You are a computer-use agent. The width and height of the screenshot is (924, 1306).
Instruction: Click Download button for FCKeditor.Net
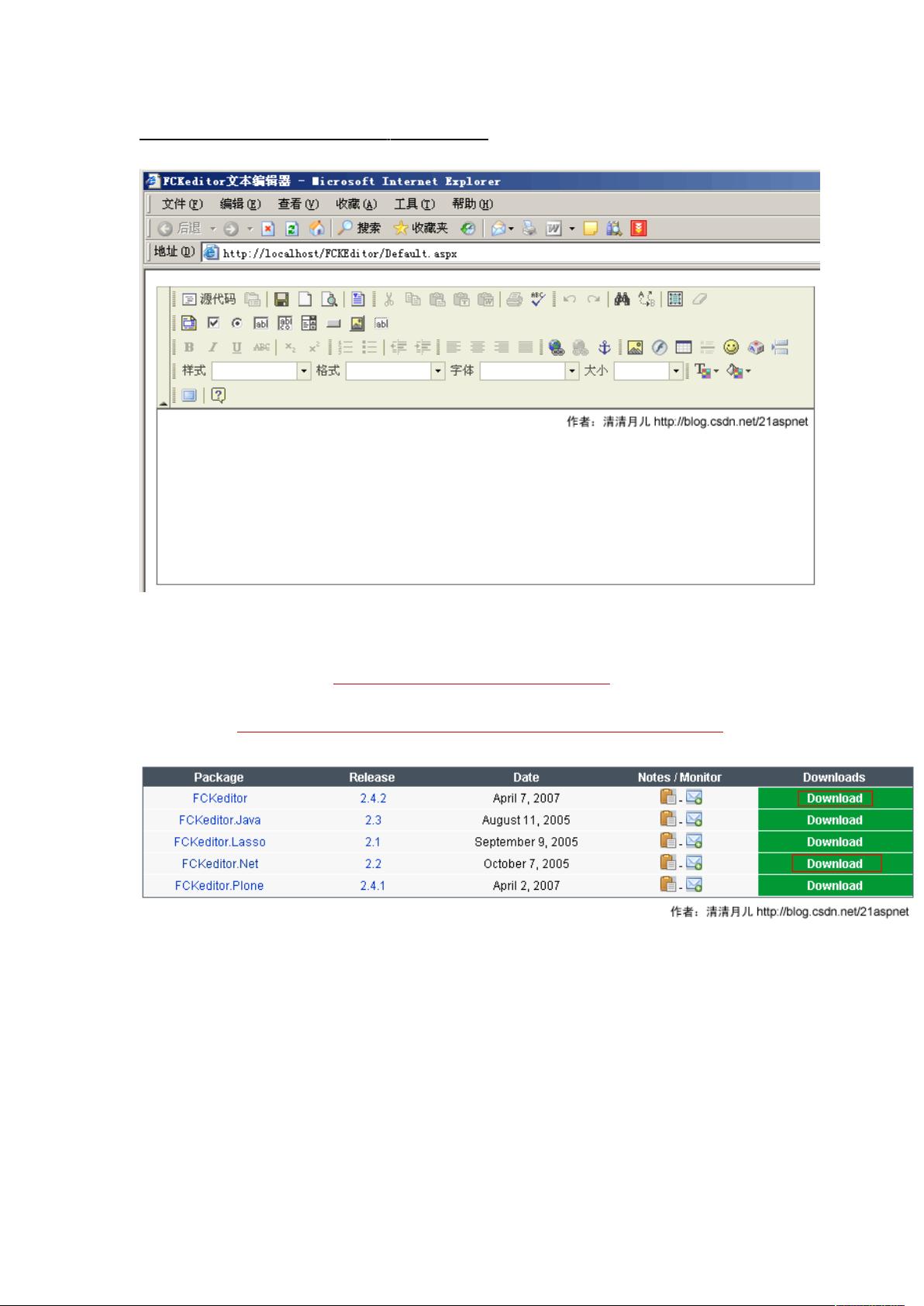coord(836,863)
